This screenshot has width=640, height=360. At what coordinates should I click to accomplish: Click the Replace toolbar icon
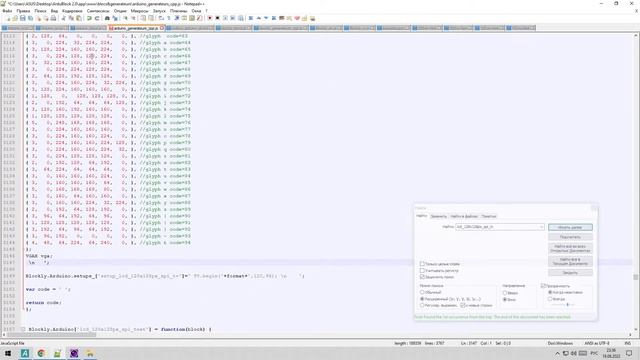click(115, 18)
